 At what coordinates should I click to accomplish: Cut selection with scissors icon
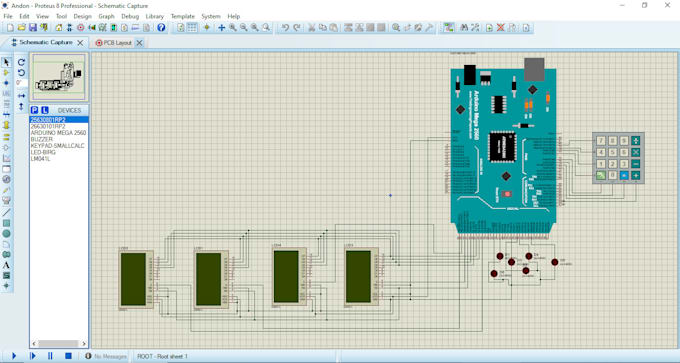(311, 28)
